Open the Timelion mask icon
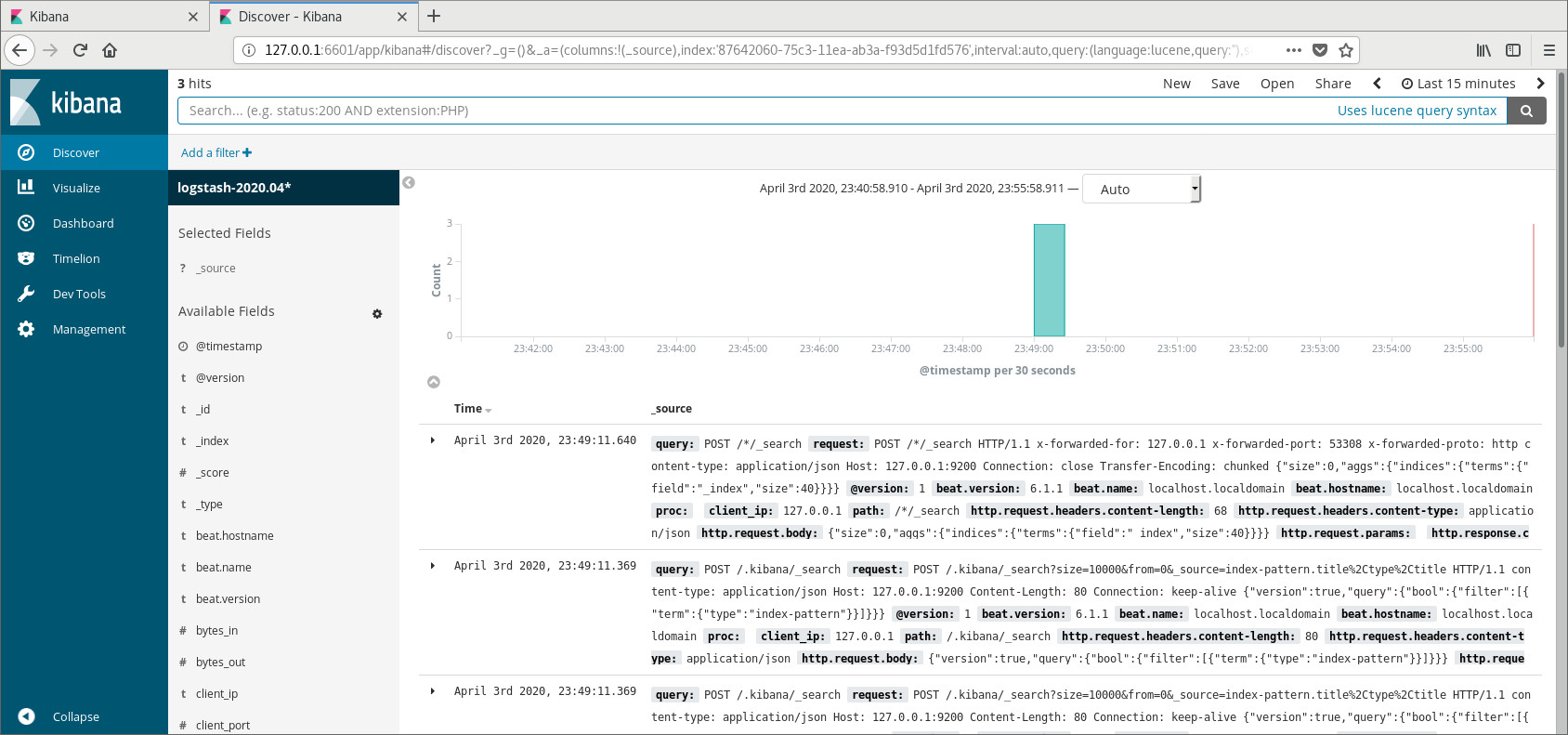Screen dimensions: 1568x735 point(26,258)
